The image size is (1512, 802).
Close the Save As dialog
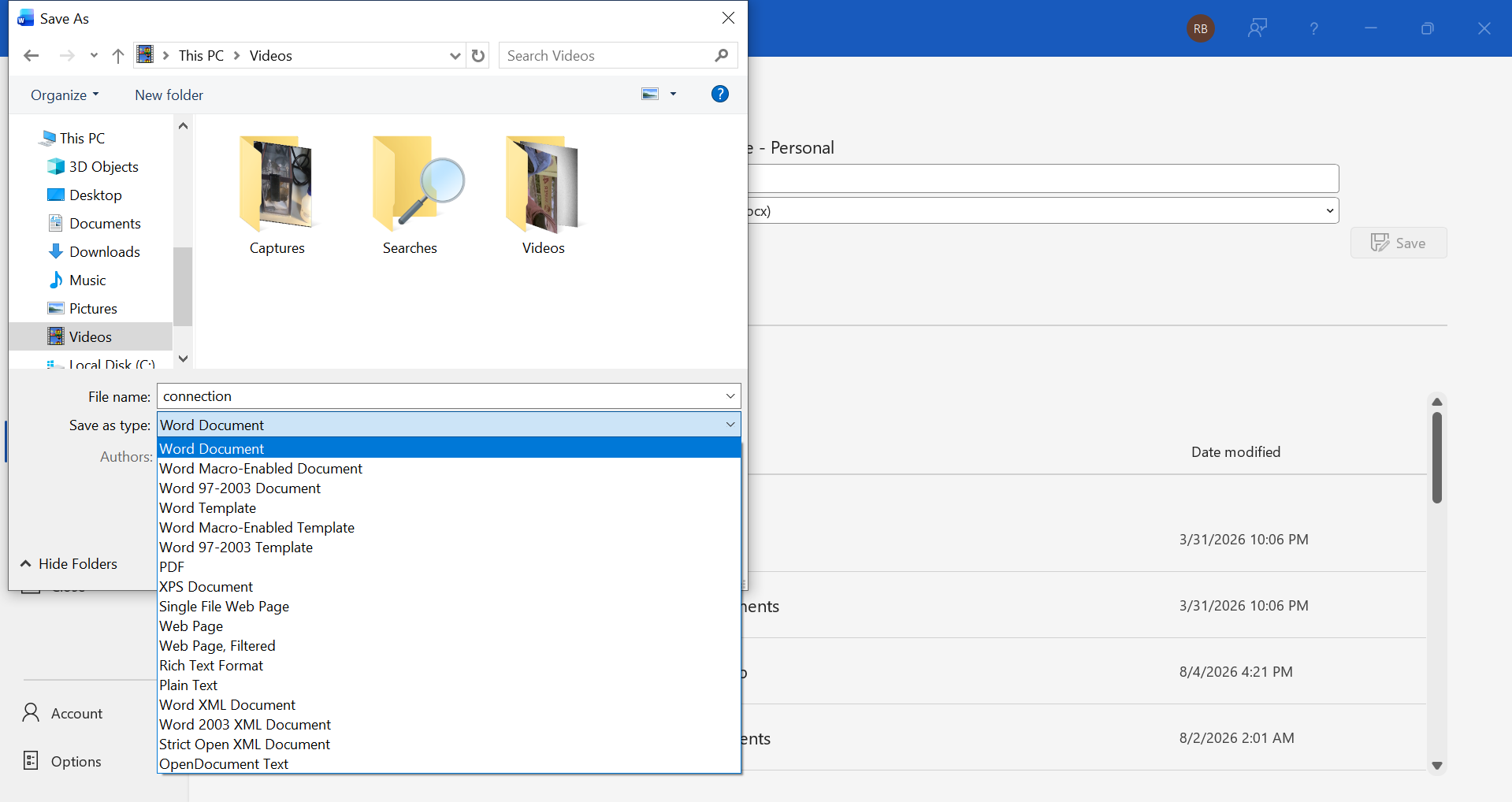tap(728, 18)
